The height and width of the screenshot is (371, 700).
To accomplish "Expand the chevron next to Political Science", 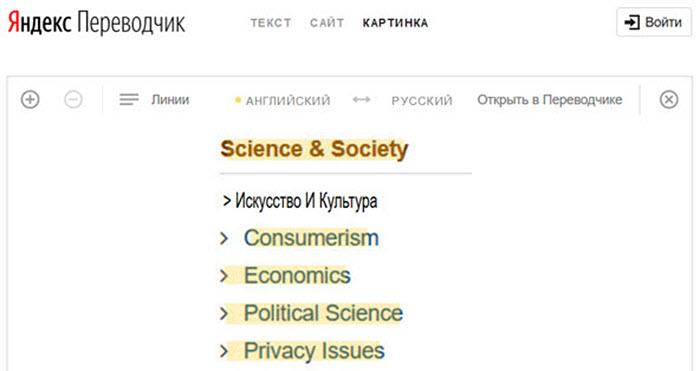I will tap(224, 313).
